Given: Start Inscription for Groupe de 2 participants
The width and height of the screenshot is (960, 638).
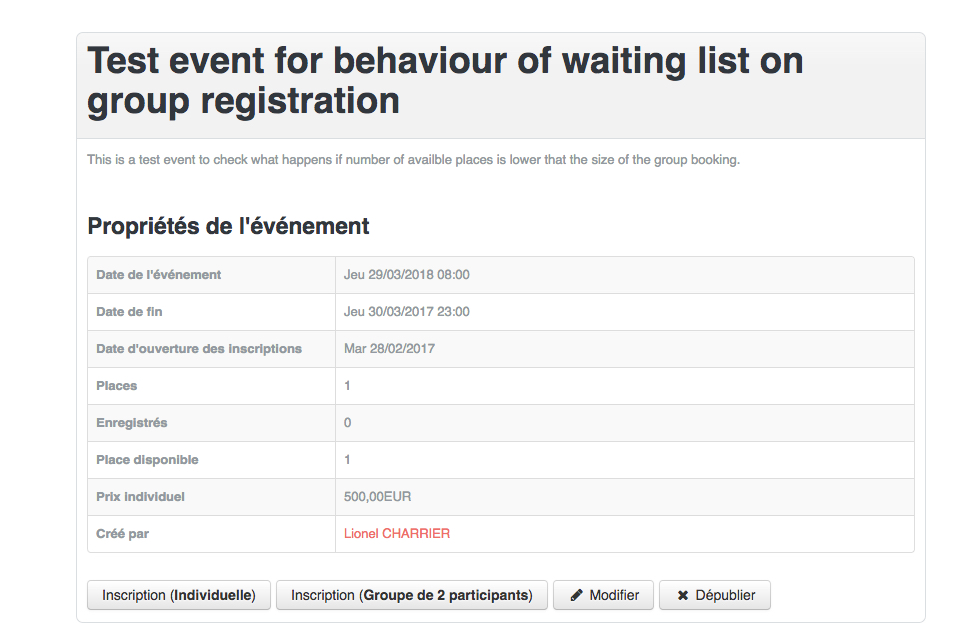Looking at the screenshot, I should (411, 595).
